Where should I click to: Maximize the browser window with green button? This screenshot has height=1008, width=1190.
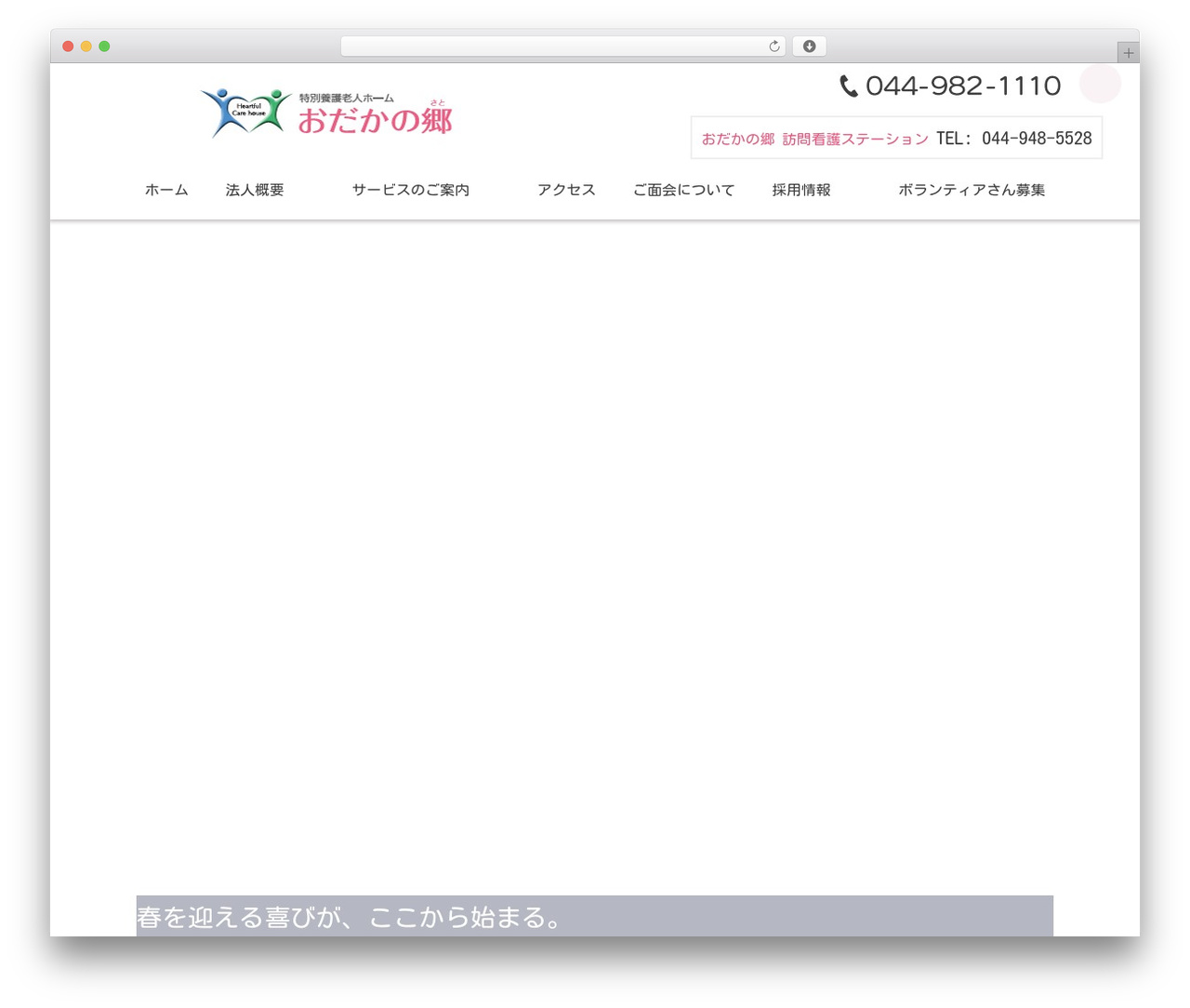tap(104, 46)
